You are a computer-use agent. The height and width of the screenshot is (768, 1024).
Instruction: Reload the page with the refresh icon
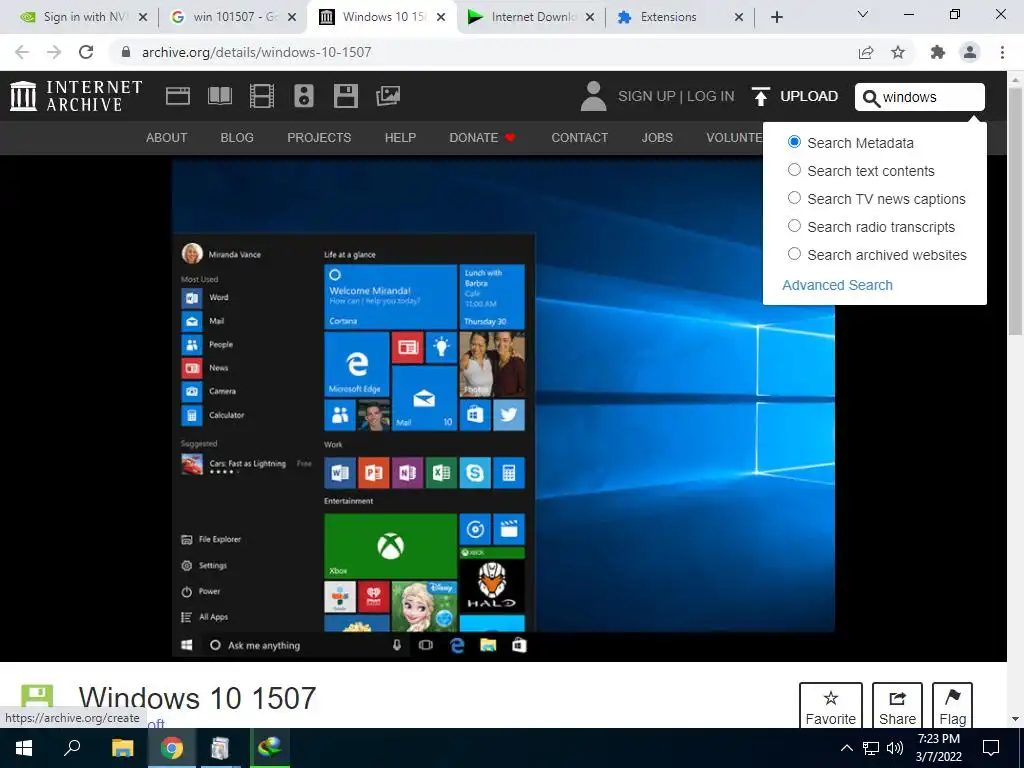pyautogui.click(x=86, y=52)
